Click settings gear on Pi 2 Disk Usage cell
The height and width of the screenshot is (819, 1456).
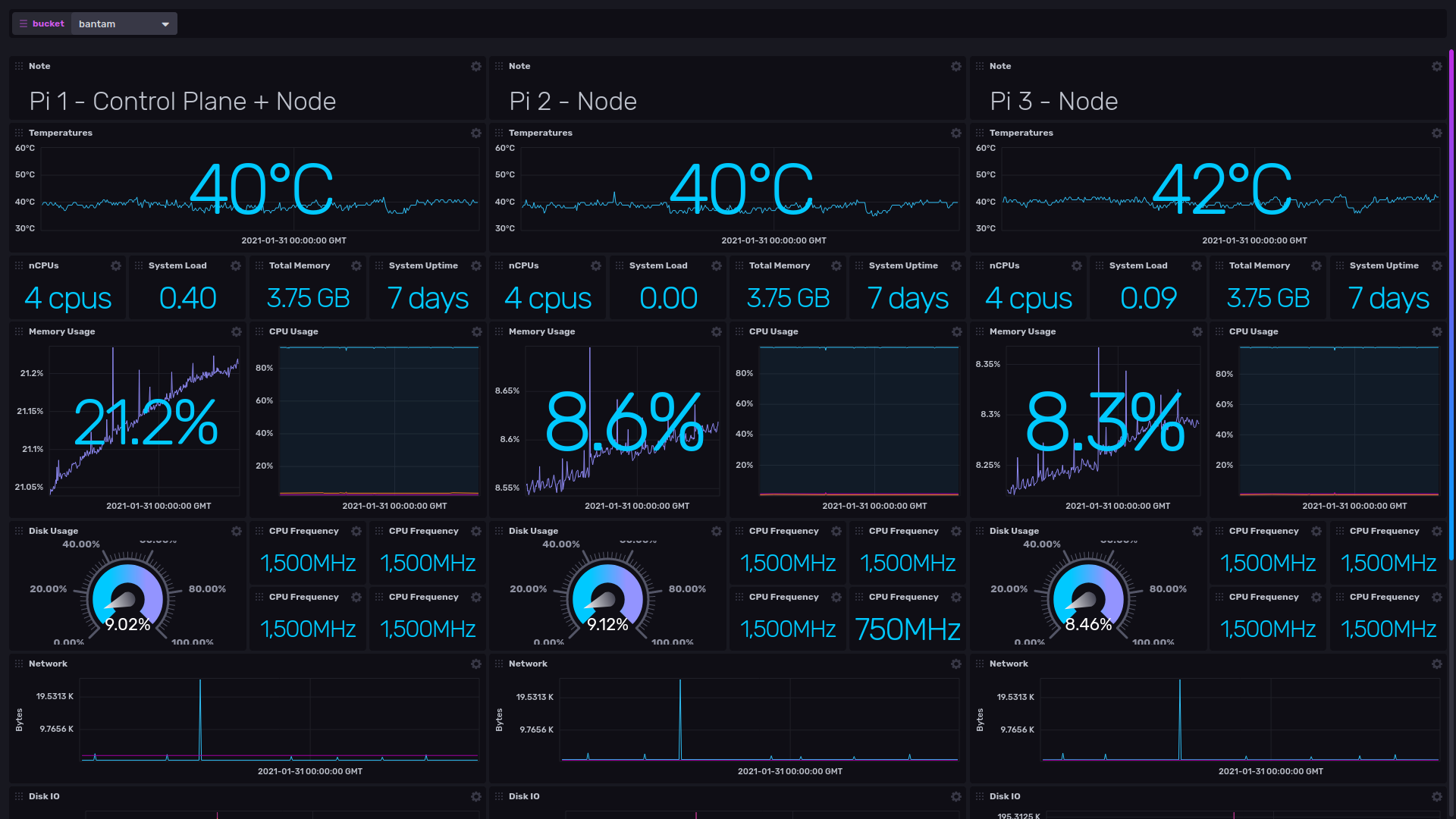click(x=717, y=531)
